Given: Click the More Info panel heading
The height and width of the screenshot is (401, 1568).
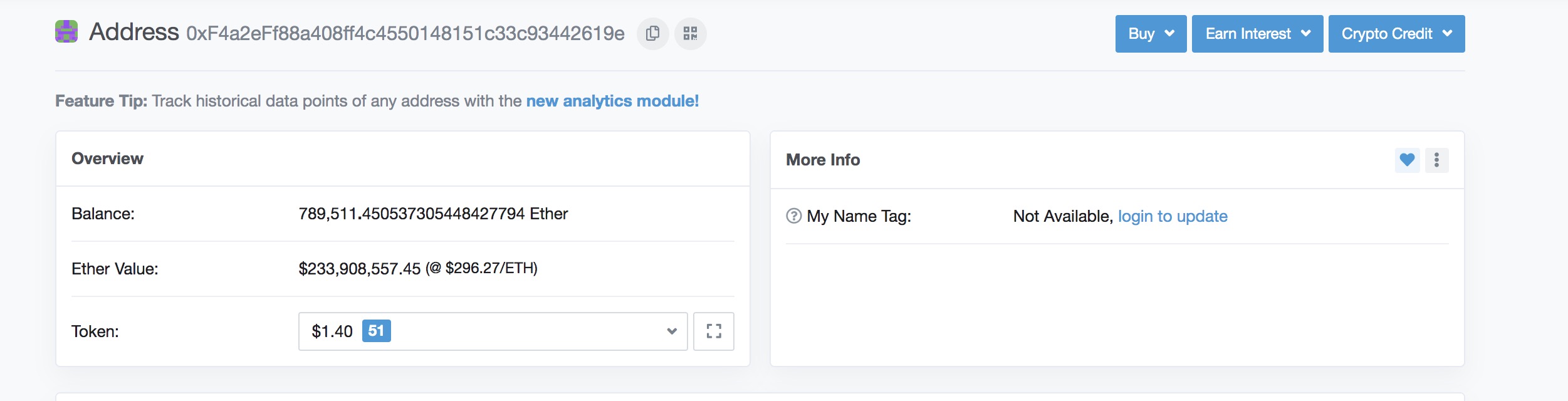Looking at the screenshot, I should pos(822,160).
